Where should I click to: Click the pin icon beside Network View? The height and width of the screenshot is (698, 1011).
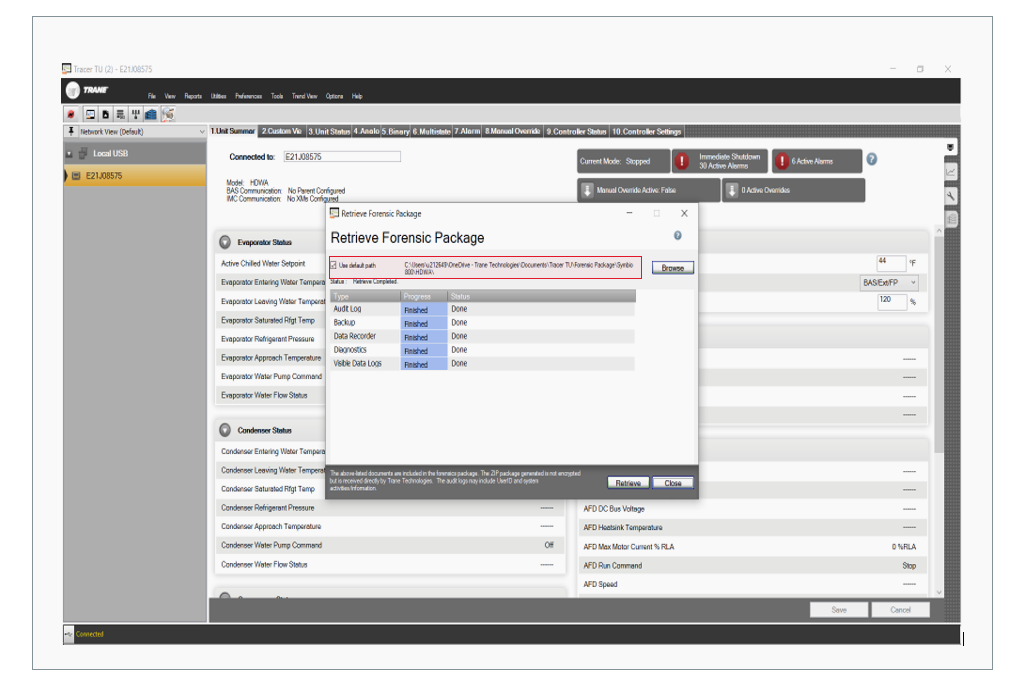coord(71,131)
